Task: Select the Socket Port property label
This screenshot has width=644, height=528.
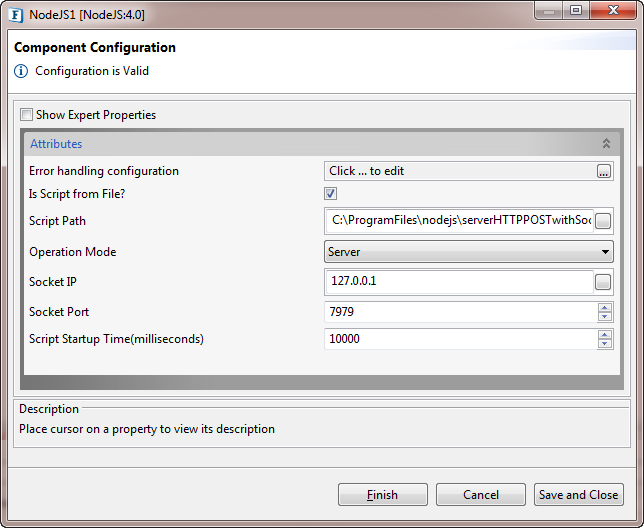Action: (59, 312)
